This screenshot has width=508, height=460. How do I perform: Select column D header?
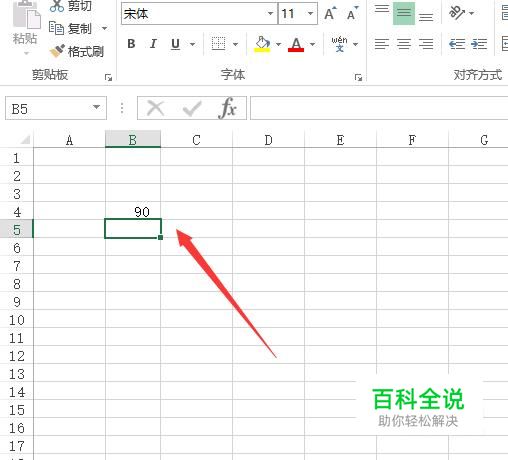click(268, 140)
